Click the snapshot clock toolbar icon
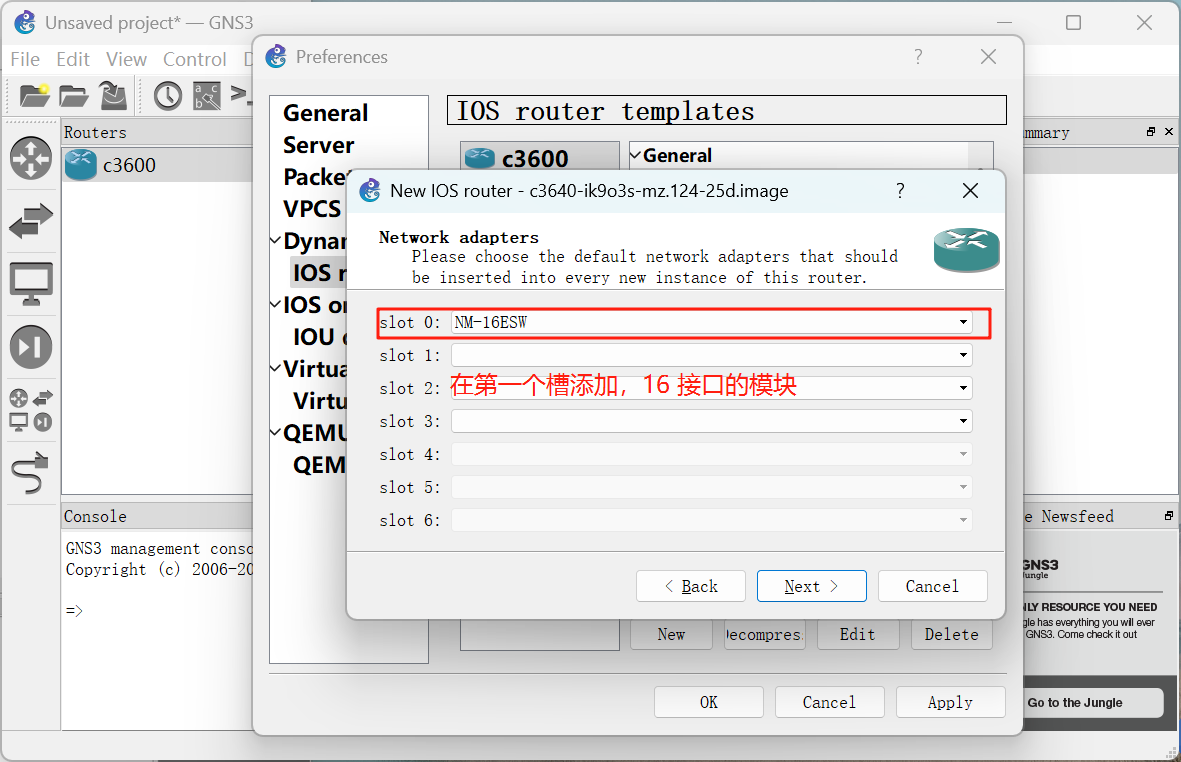Screen dimensions: 1181x762 (x=168, y=96)
